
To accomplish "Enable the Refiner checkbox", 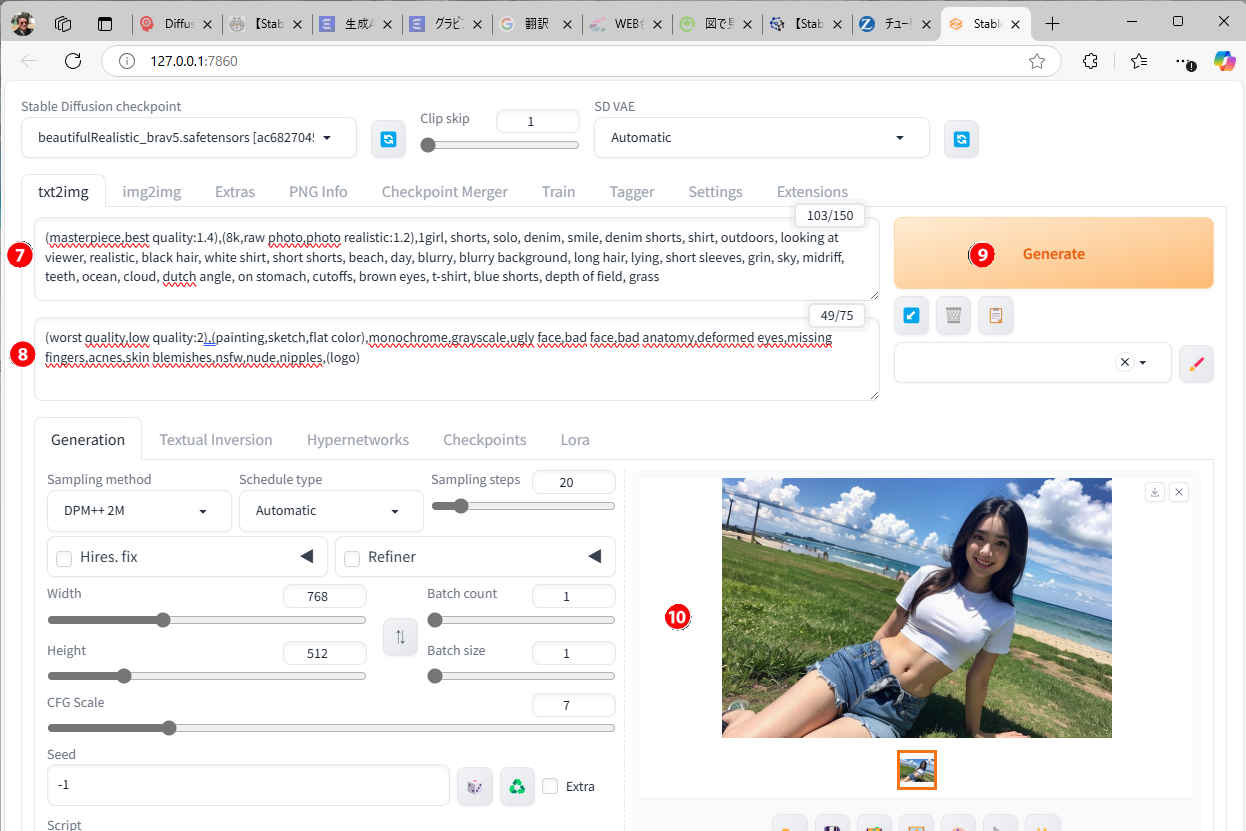I will 352,558.
